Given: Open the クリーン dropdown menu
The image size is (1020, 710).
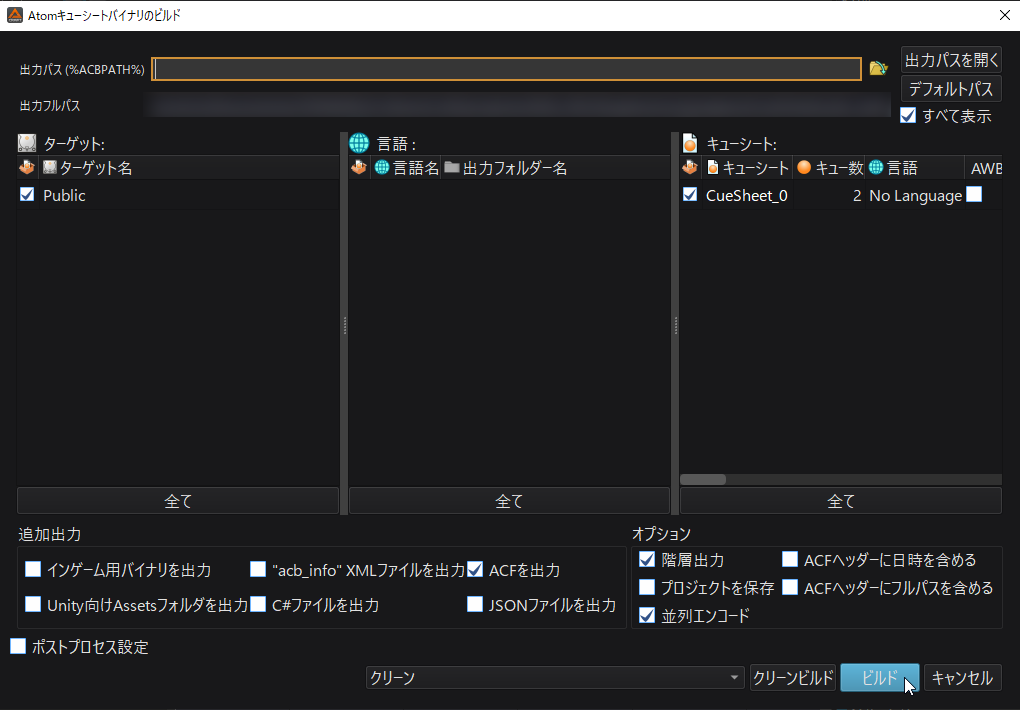Looking at the screenshot, I should click(x=555, y=677).
